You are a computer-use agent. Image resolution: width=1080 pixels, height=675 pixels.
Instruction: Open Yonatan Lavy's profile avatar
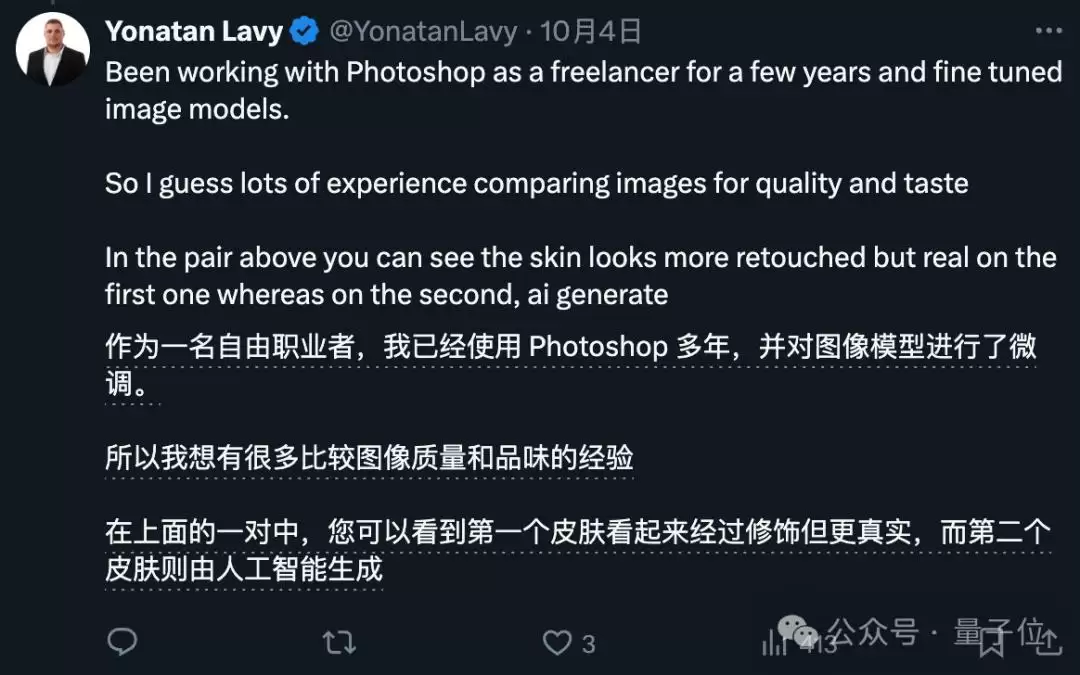[x=53, y=49]
